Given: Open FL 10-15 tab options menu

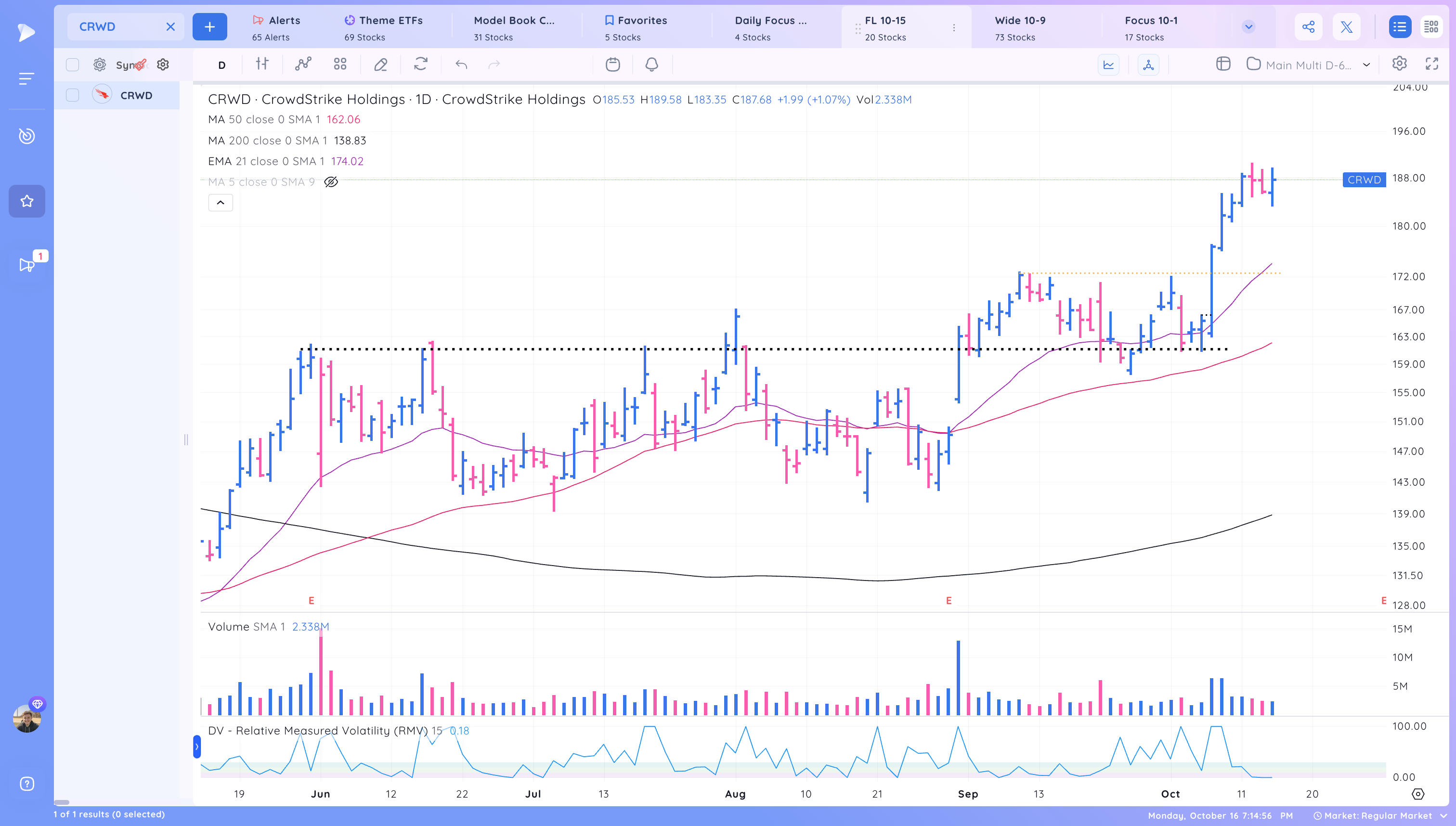Looking at the screenshot, I should (x=954, y=28).
